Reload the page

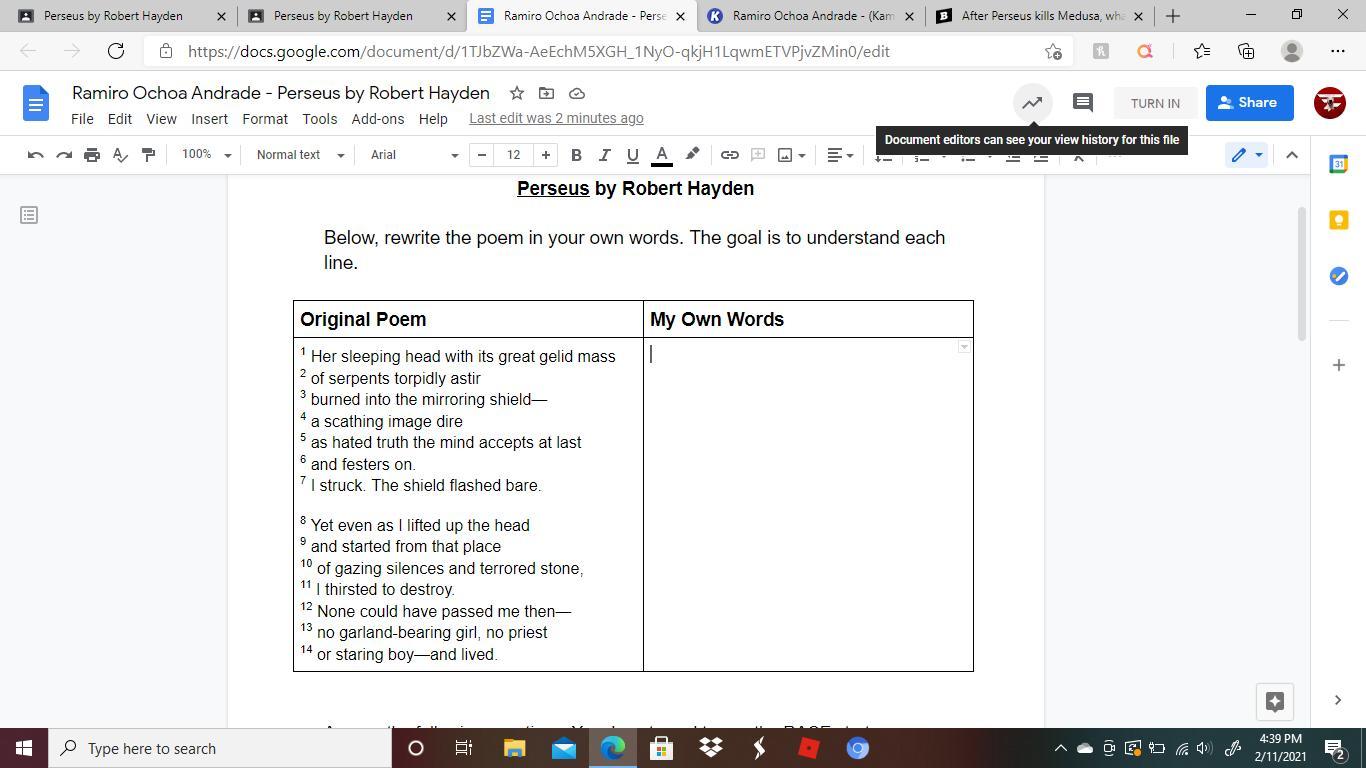[116, 52]
